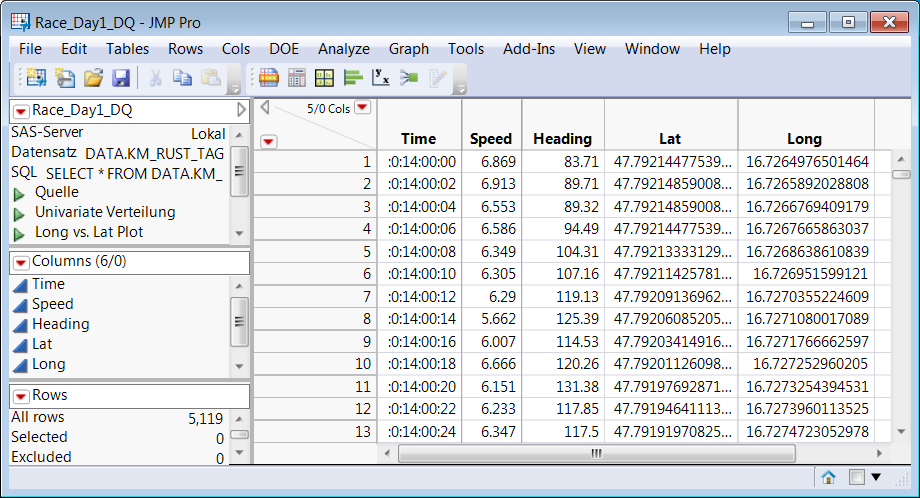Click the Copy icon in the toolbar
The image size is (920, 498).
tap(182, 77)
